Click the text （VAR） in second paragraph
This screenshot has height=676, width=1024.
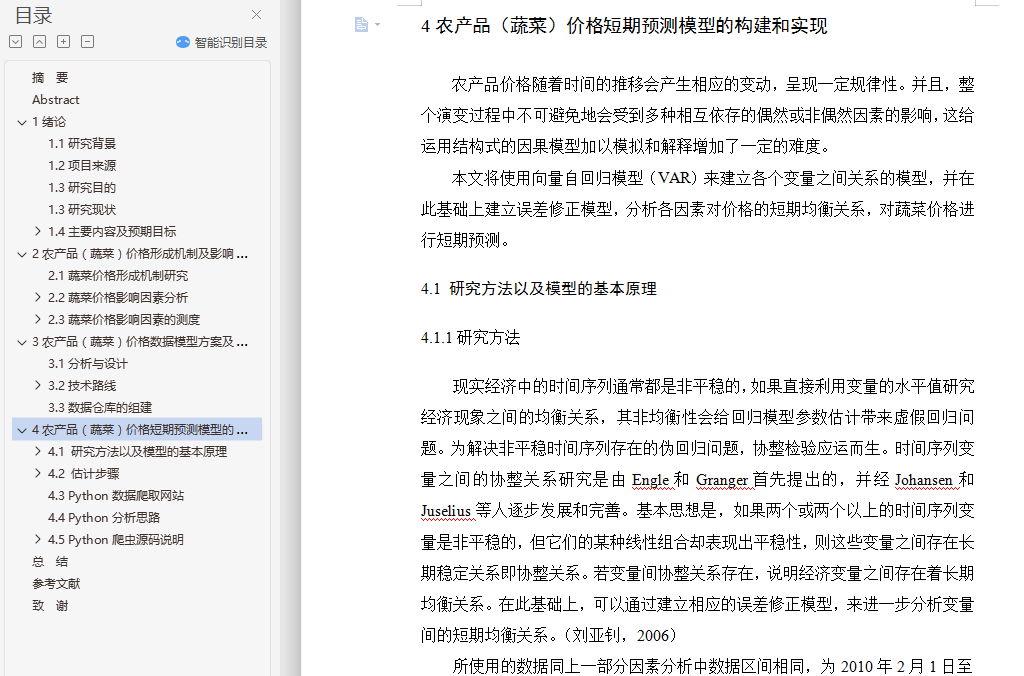674,178
